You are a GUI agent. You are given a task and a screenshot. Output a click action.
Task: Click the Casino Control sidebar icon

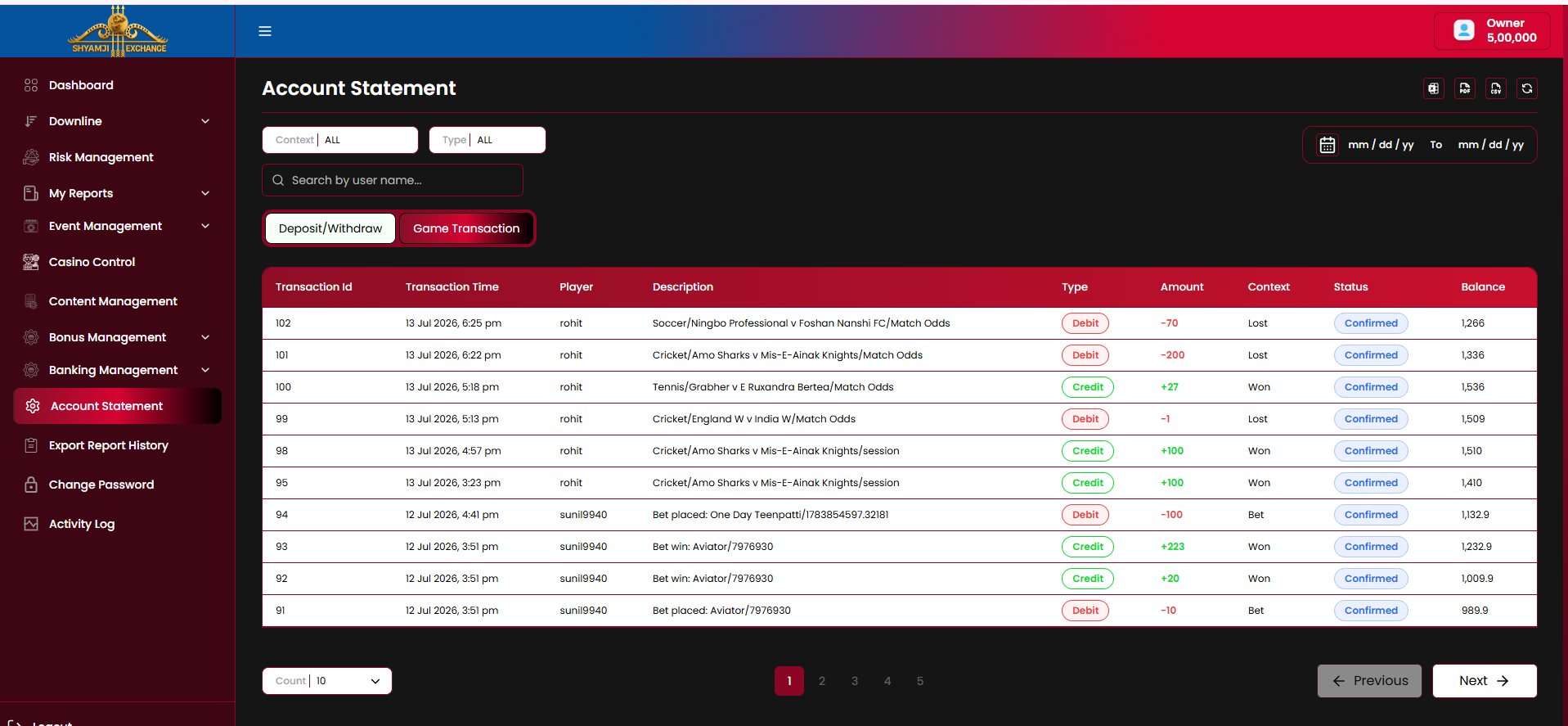[31, 262]
